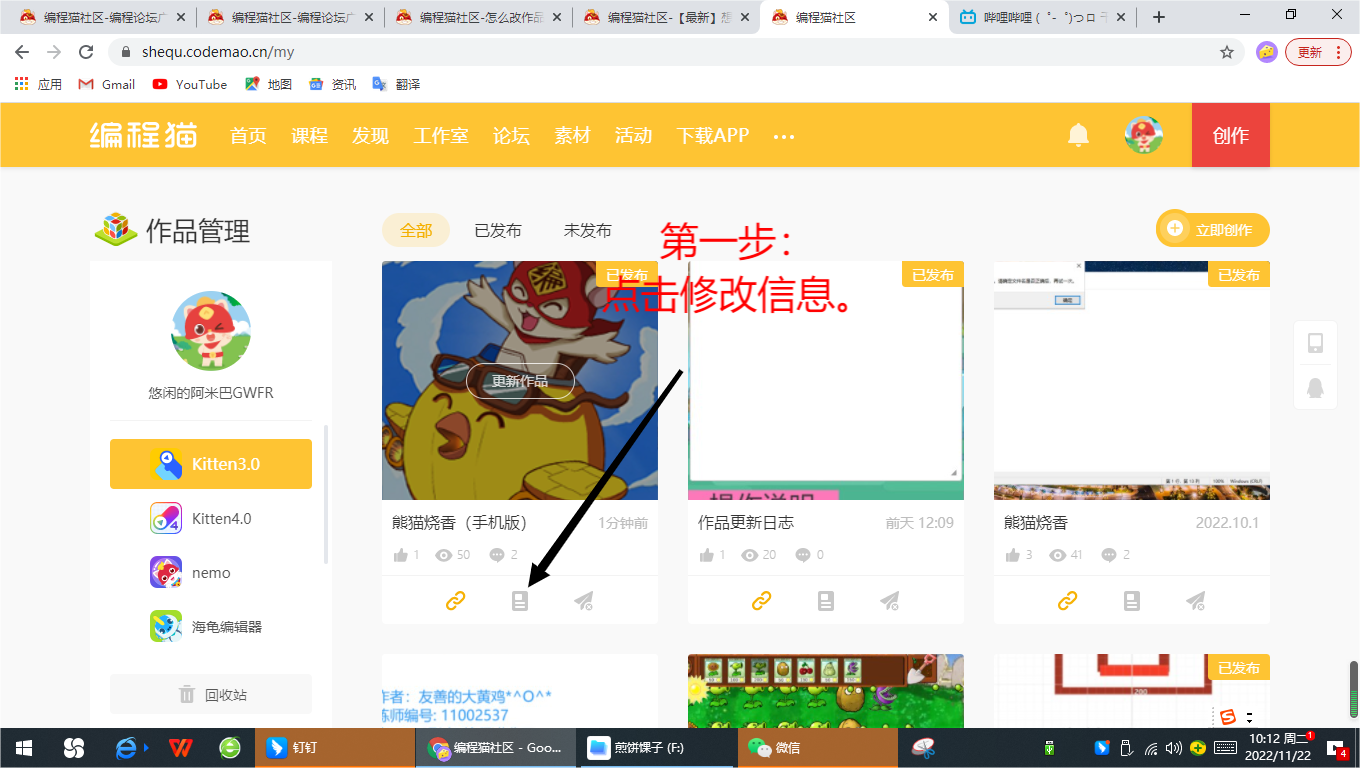Click the 编程猫 logo

[143, 135]
